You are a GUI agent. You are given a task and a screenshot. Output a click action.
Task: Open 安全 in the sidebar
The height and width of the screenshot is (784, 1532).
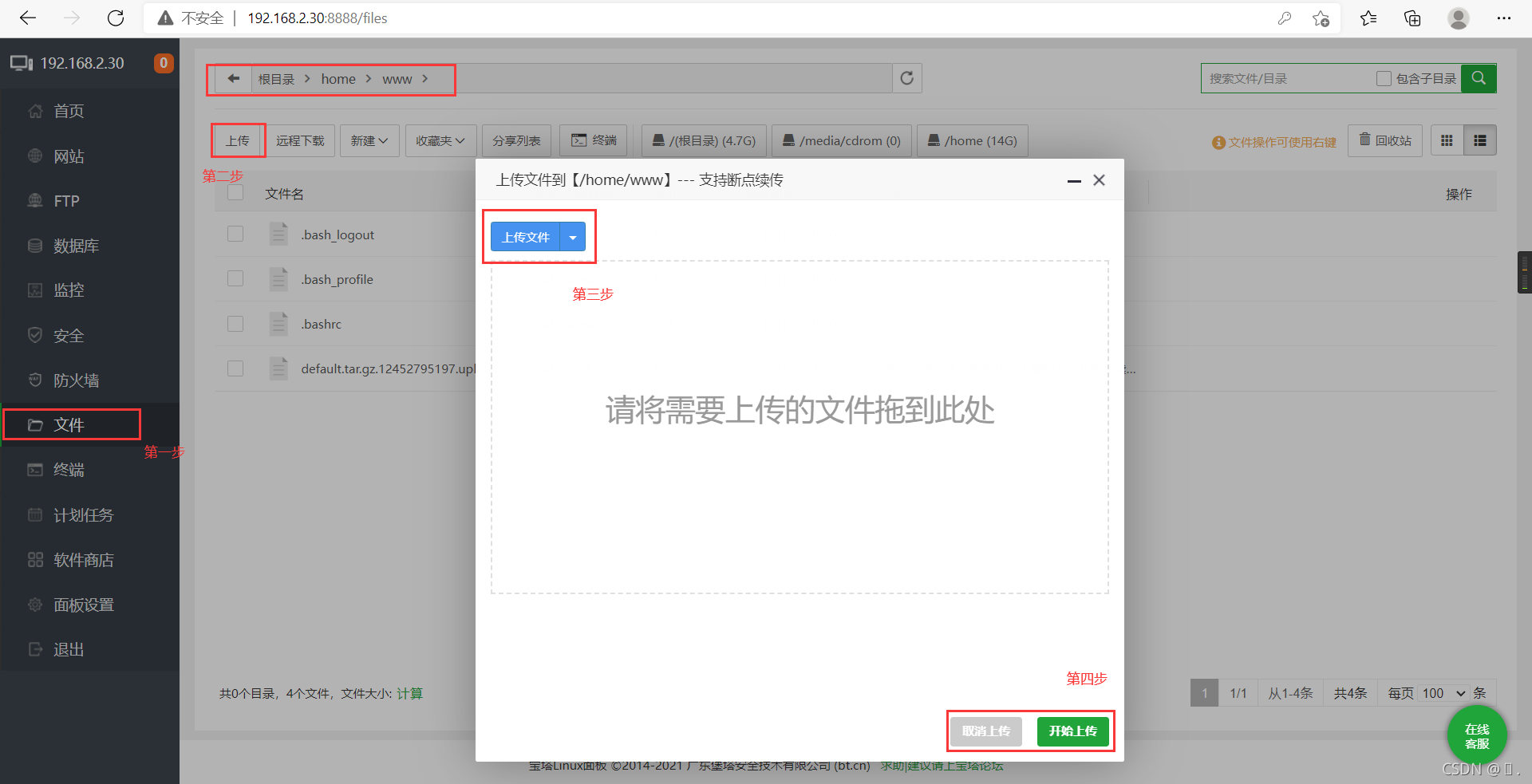pyautogui.click(x=89, y=335)
